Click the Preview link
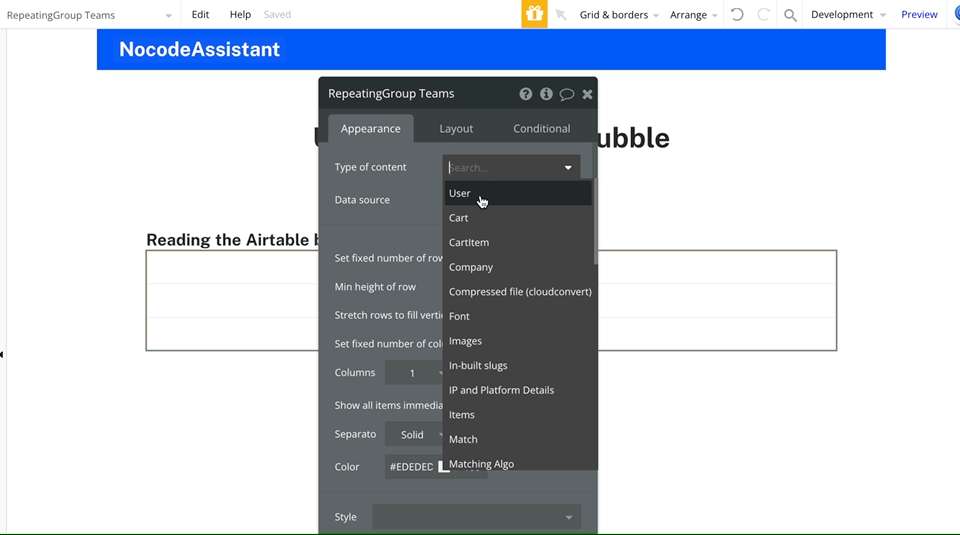This screenshot has width=960, height=535. [919, 14]
